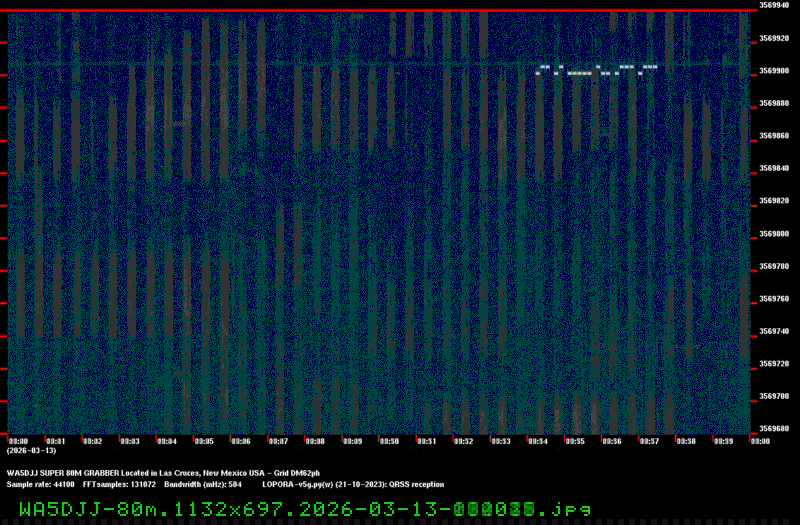800x525 pixels.
Task: Click the 00:03 time axis label
Action: (x=129, y=440)
